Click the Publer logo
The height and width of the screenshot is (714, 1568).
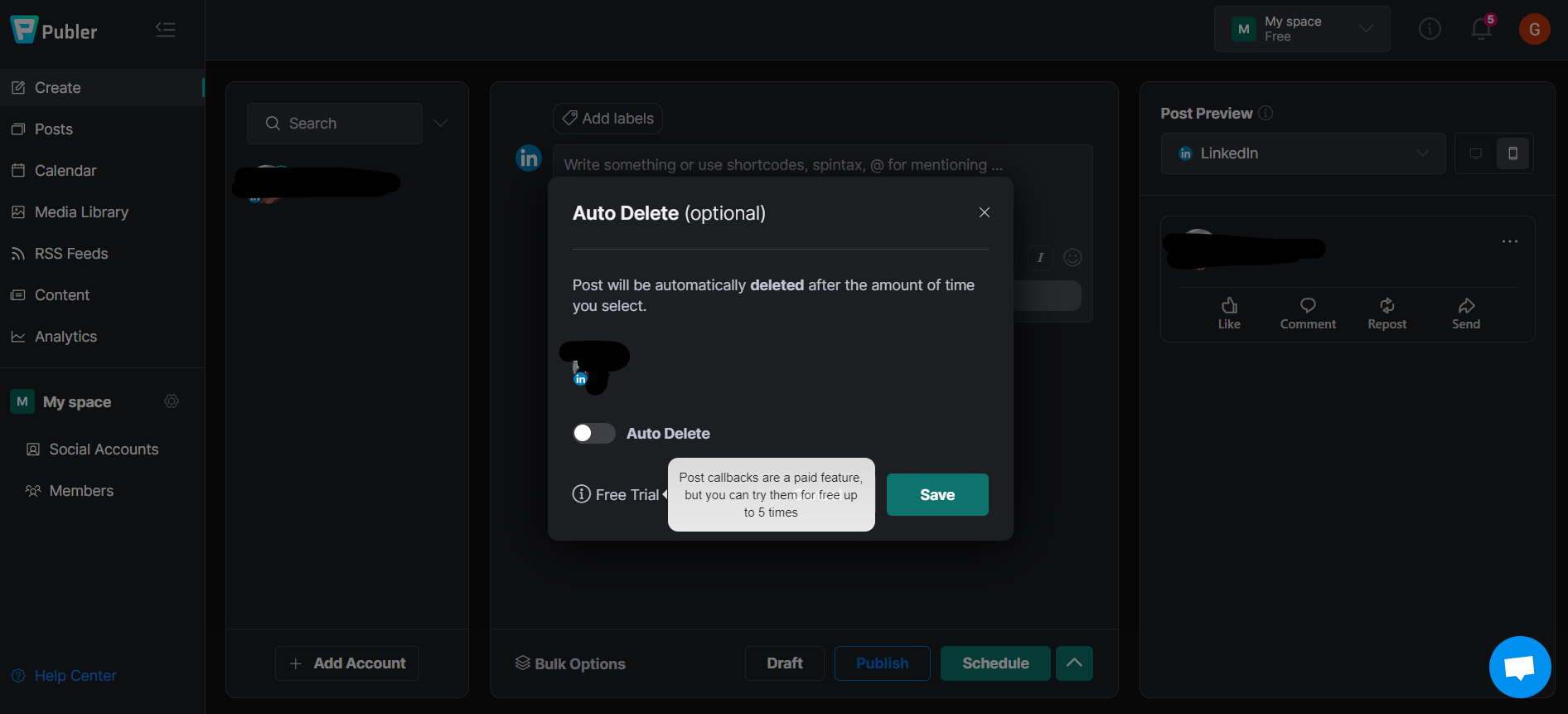pos(54,31)
